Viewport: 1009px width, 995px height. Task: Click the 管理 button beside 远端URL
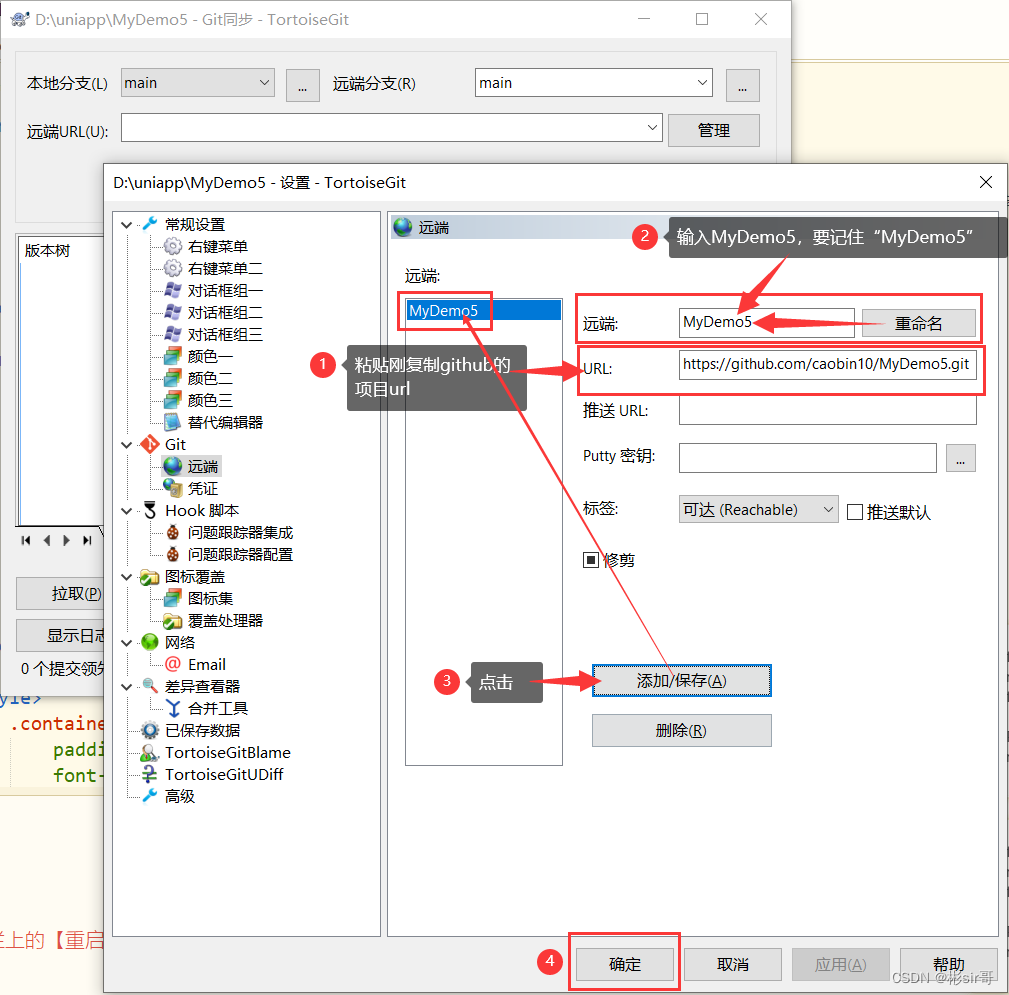click(713, 130)
